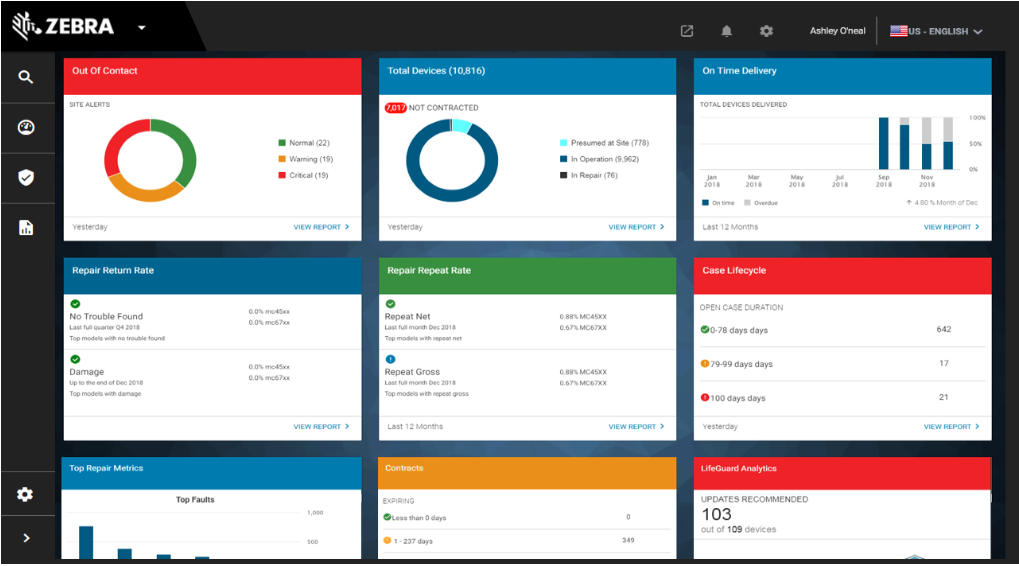Click the Presumed at Site legend swatch
This screenshot has height=566, width=1019.
563,143
